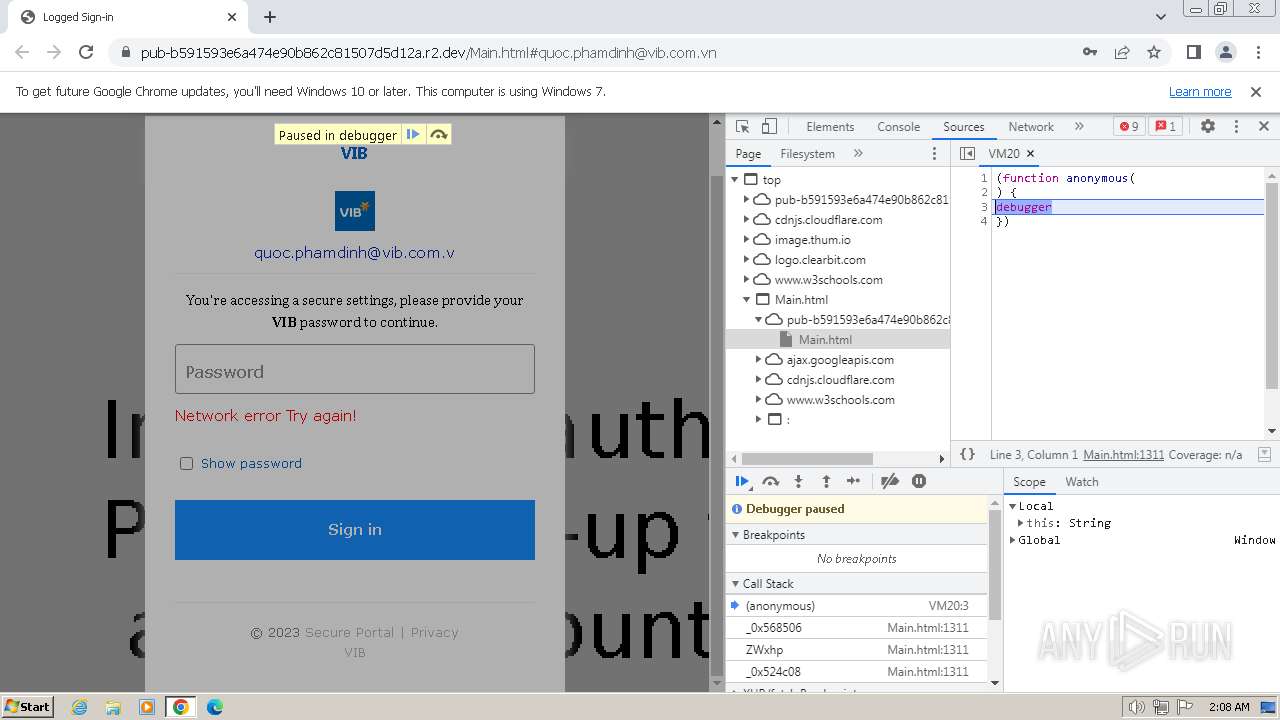Click the Inspect element picker icon
1280x720 pixels.
742,126
